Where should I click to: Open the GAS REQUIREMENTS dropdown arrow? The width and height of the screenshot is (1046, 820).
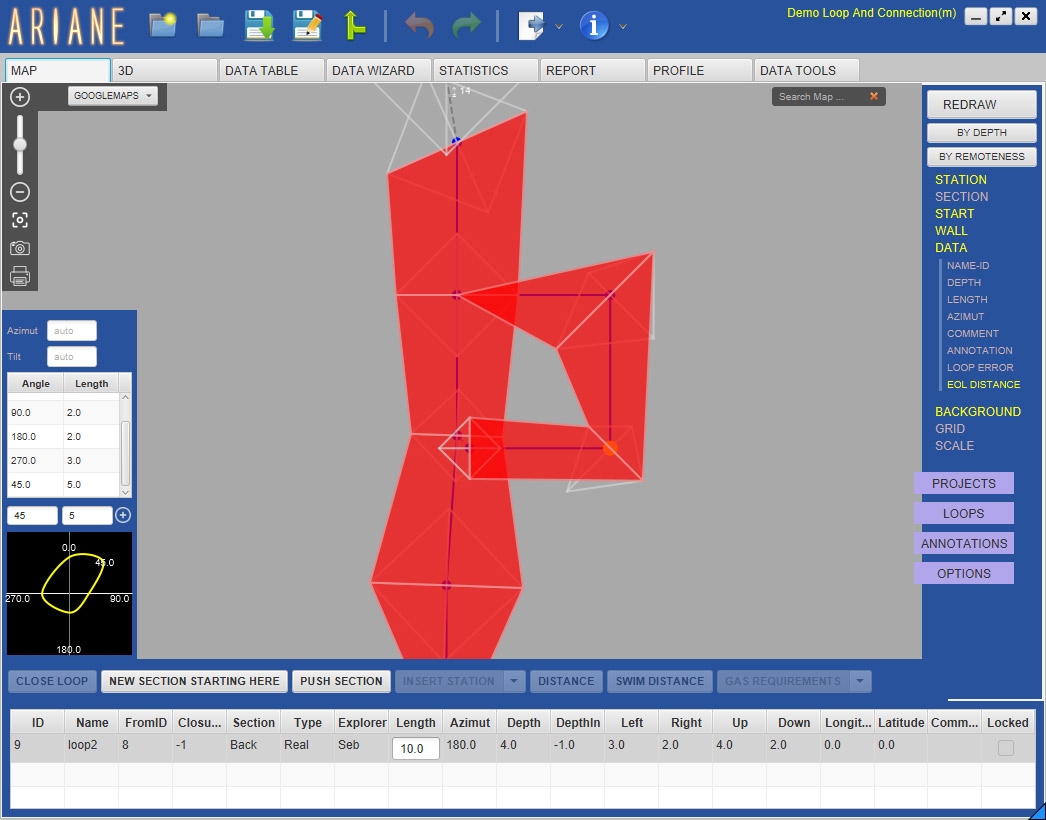tap(858, 681)
